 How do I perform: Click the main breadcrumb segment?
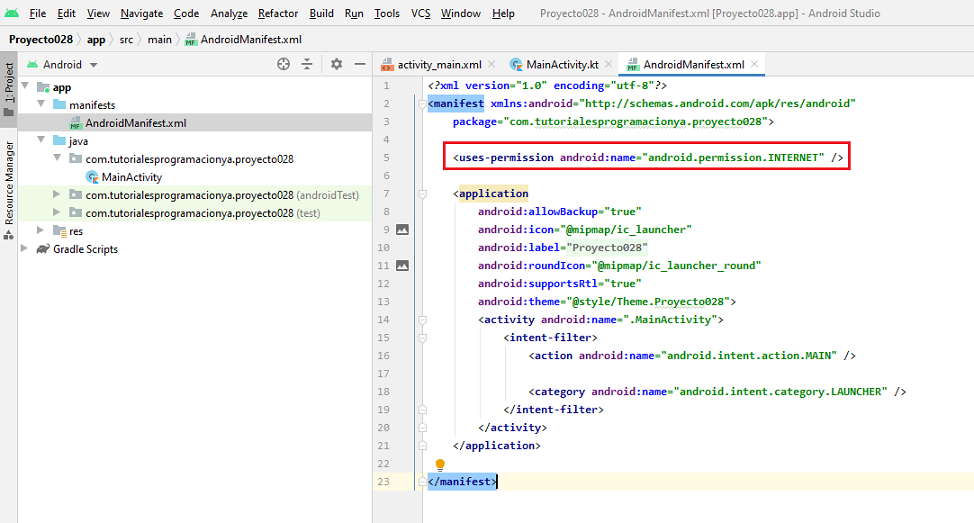160,39
